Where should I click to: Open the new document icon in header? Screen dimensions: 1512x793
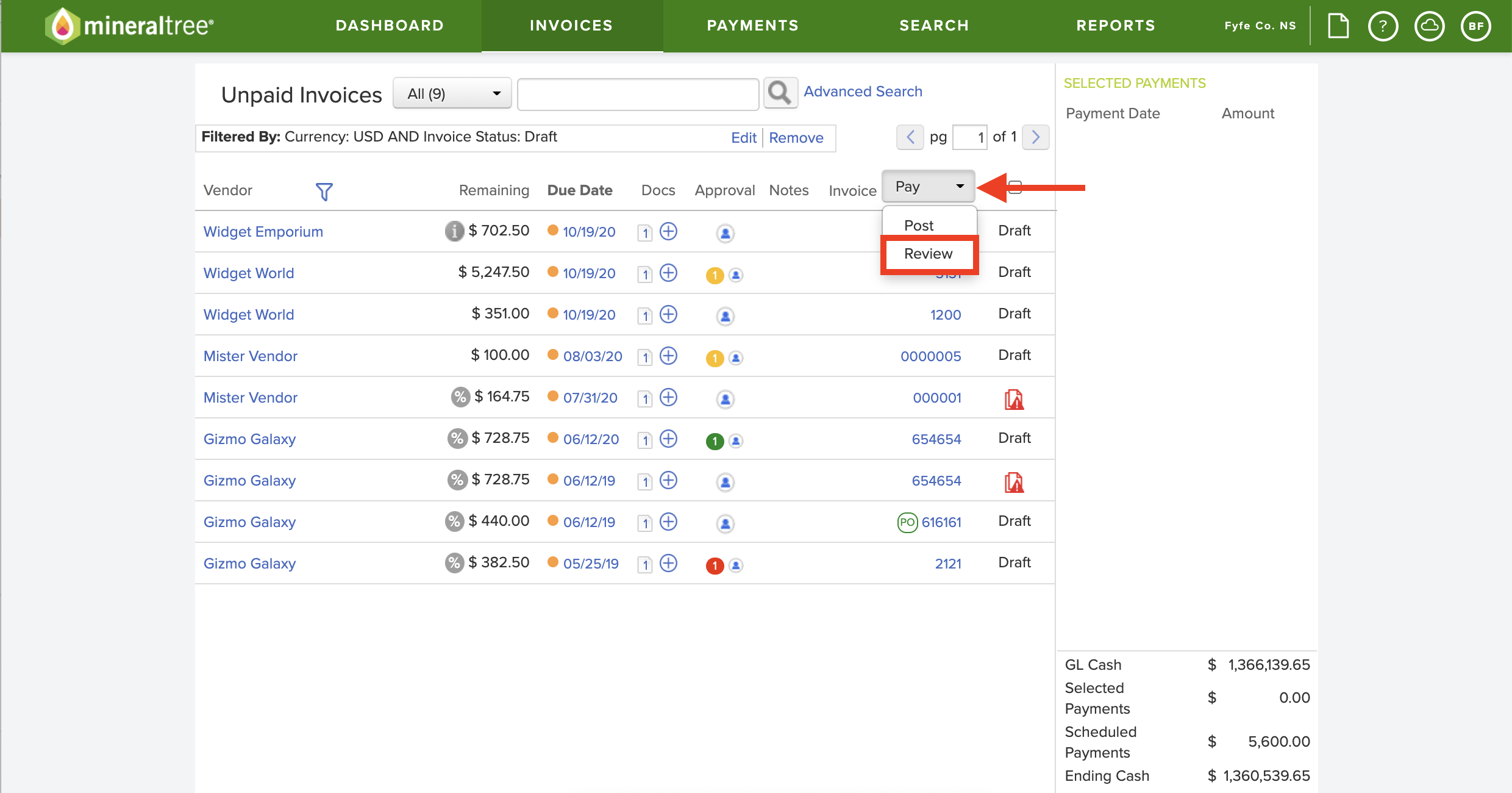1338,26
